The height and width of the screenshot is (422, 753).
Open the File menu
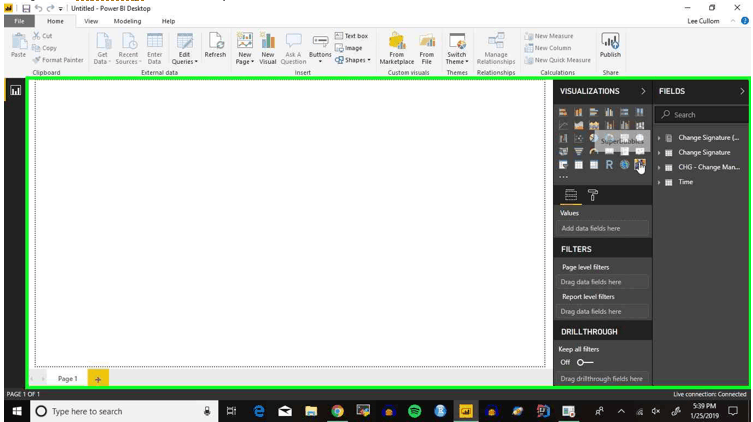19,21
